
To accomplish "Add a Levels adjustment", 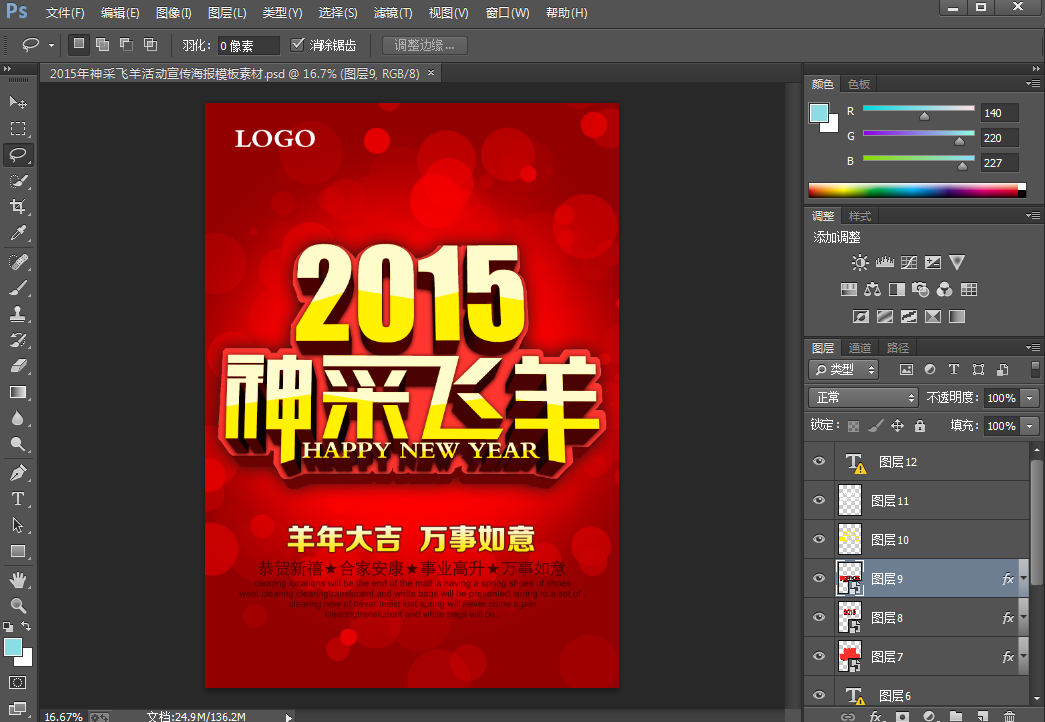I will pyautogui.click(x=884, y=263).
